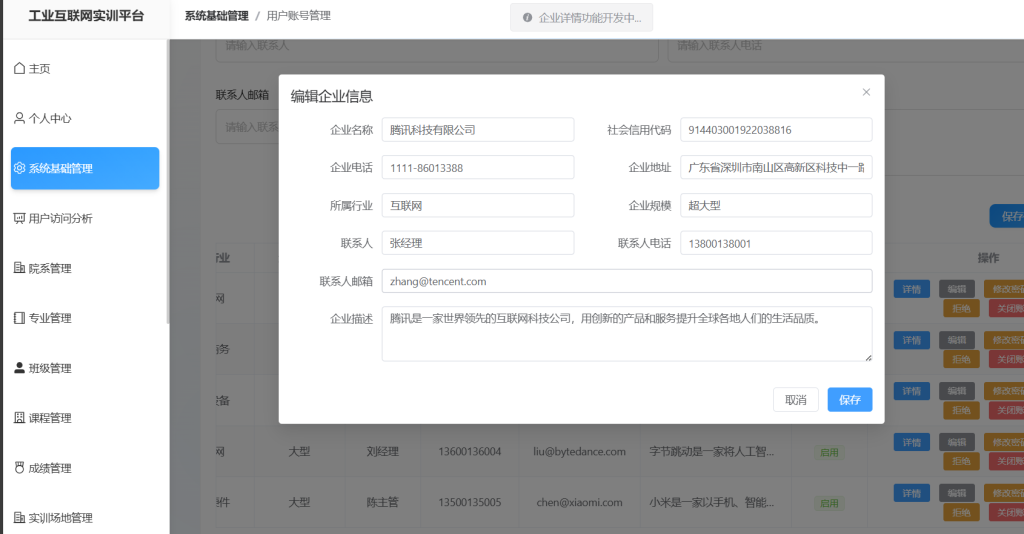
Task: Click the 企业名称 input field
Action: click(478, 130)
